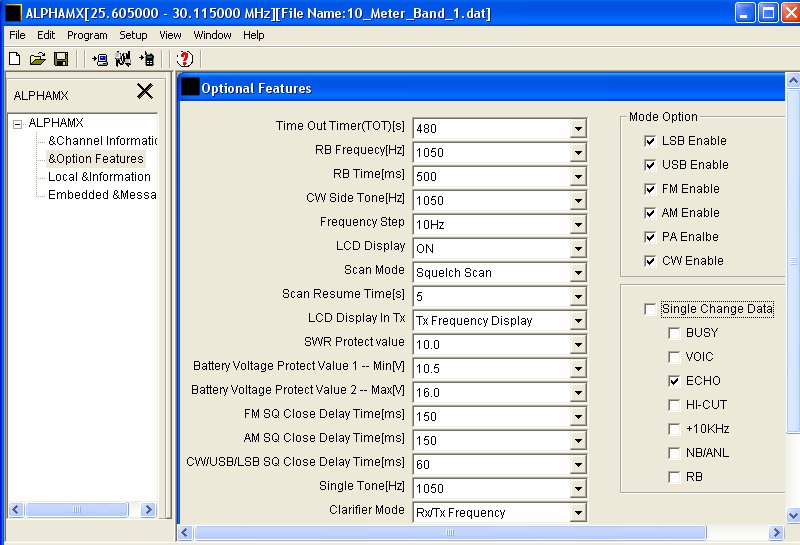Click the bottom horizontal scrollbar of main panel
The width and height of the screenshot is (800, 545).
pos(480,533)
